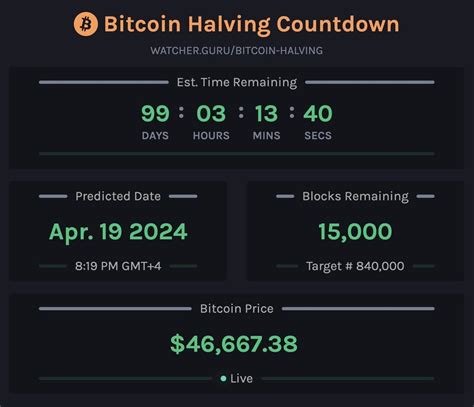Click the Bitcoin Price heading
Image resolution: width=474 pixels, height=407 pixels.
237,309
